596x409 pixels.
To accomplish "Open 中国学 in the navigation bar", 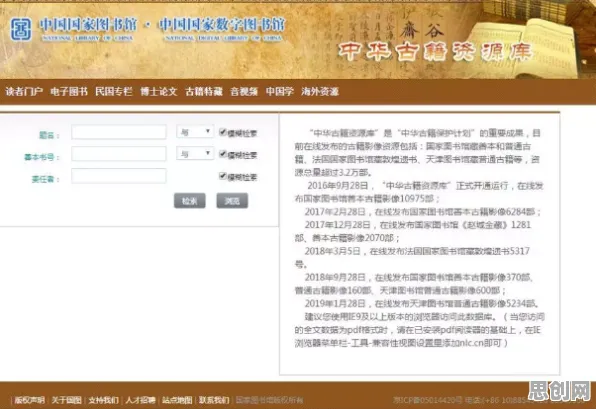I will point(280,92).
